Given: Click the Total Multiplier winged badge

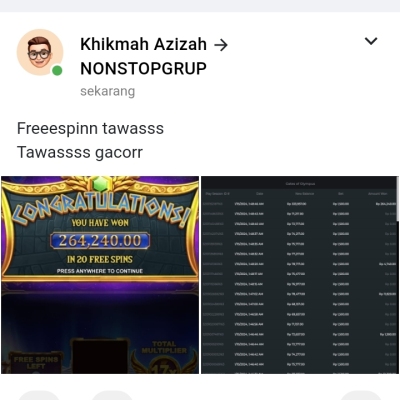Looking at the screenshot, I should 164,359.
